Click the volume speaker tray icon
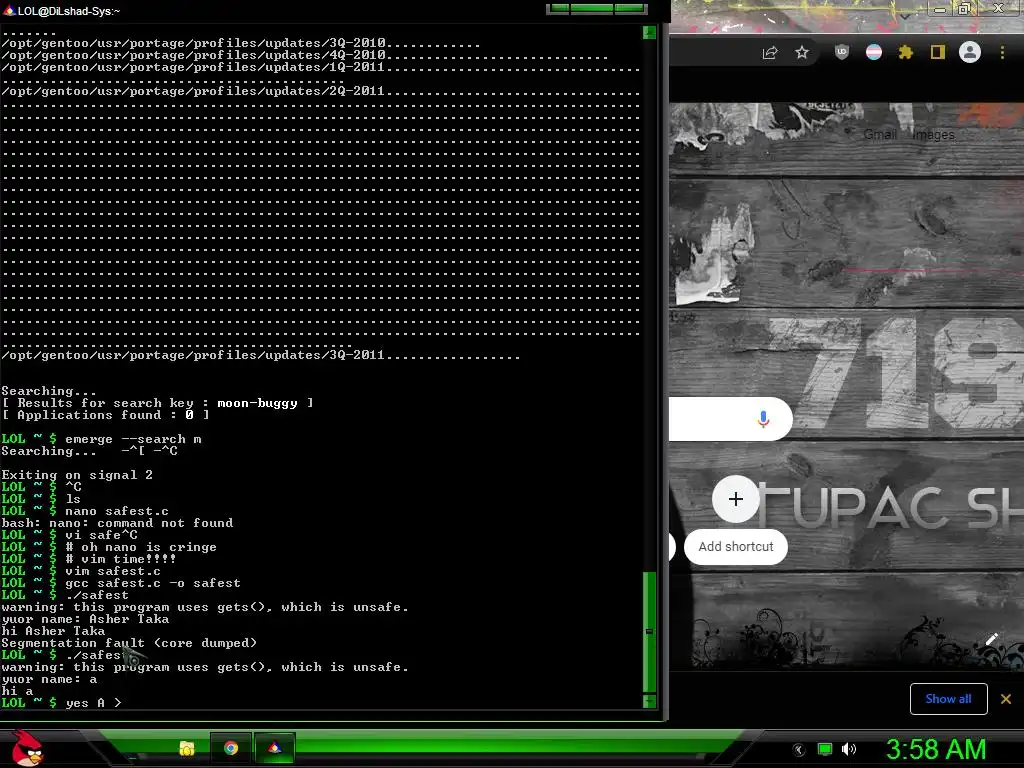1024x768 pixels. (849, 749)
